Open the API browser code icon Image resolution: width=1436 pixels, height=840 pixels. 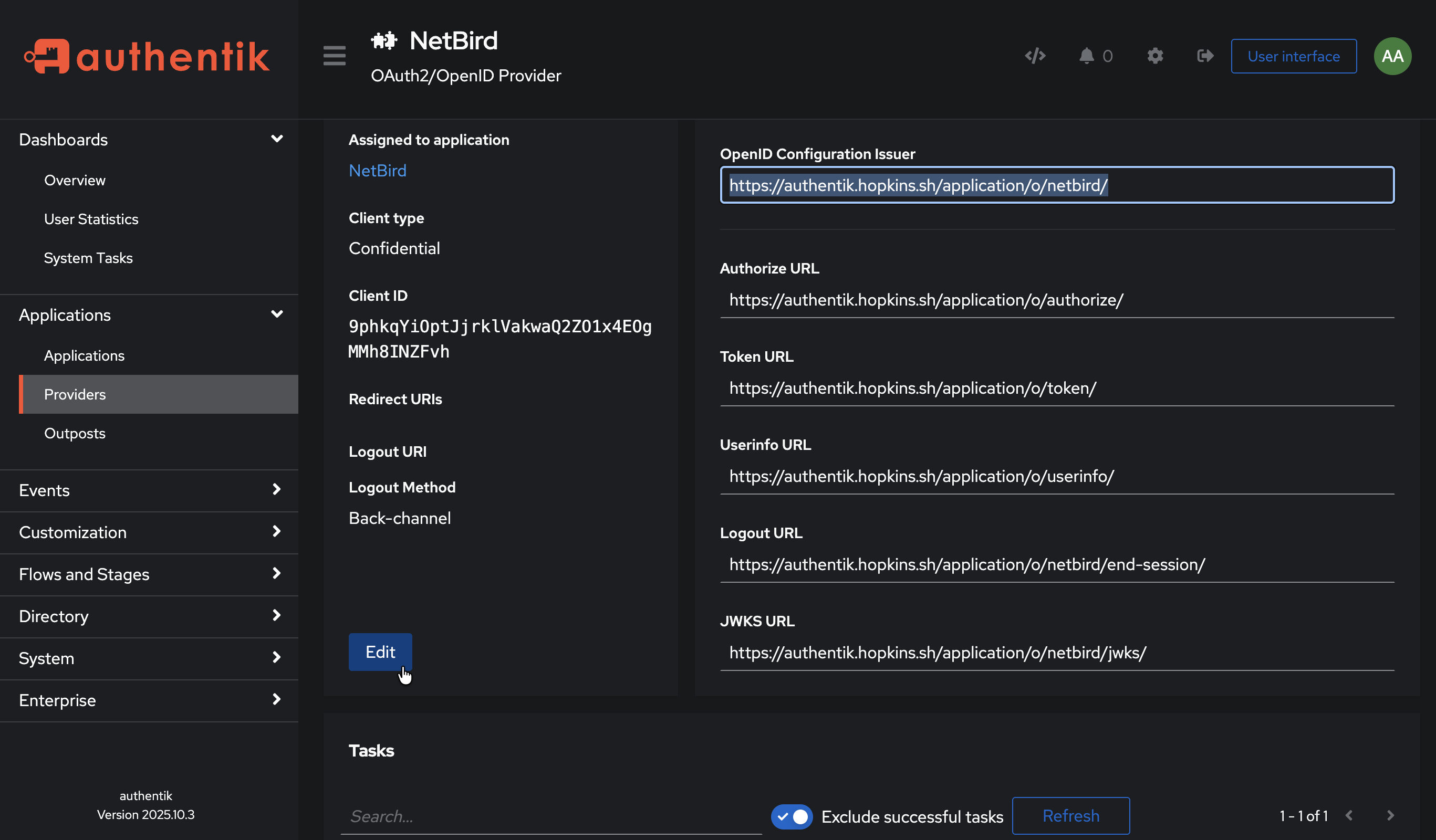click(1035, 56)
